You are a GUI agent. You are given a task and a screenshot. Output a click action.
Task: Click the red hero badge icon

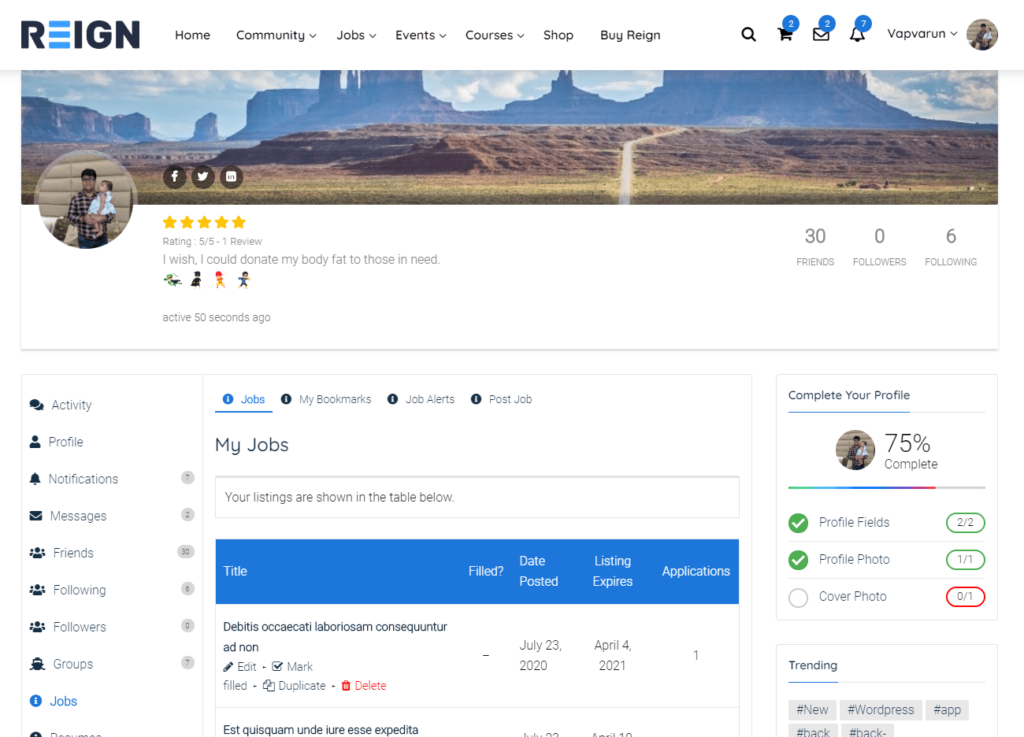220,280
